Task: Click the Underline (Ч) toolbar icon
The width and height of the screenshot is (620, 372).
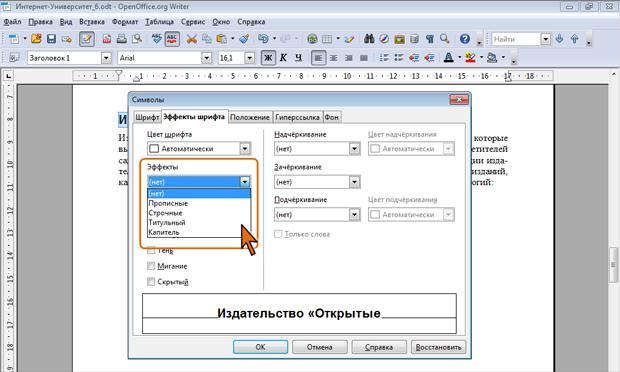Action: [x=299, y=58]
